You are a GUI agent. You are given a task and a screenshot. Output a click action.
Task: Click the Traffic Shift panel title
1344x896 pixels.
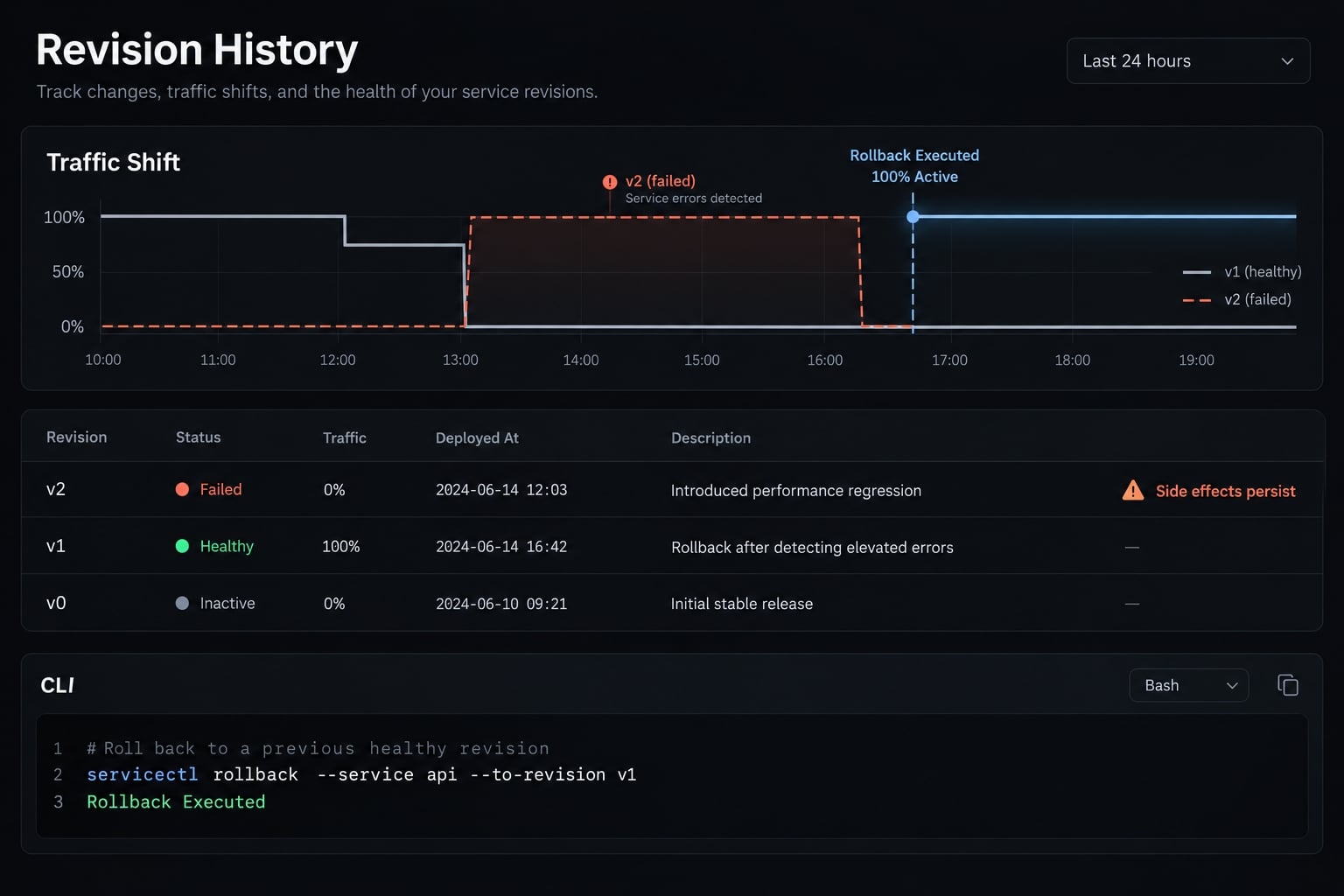coord(113,162)
